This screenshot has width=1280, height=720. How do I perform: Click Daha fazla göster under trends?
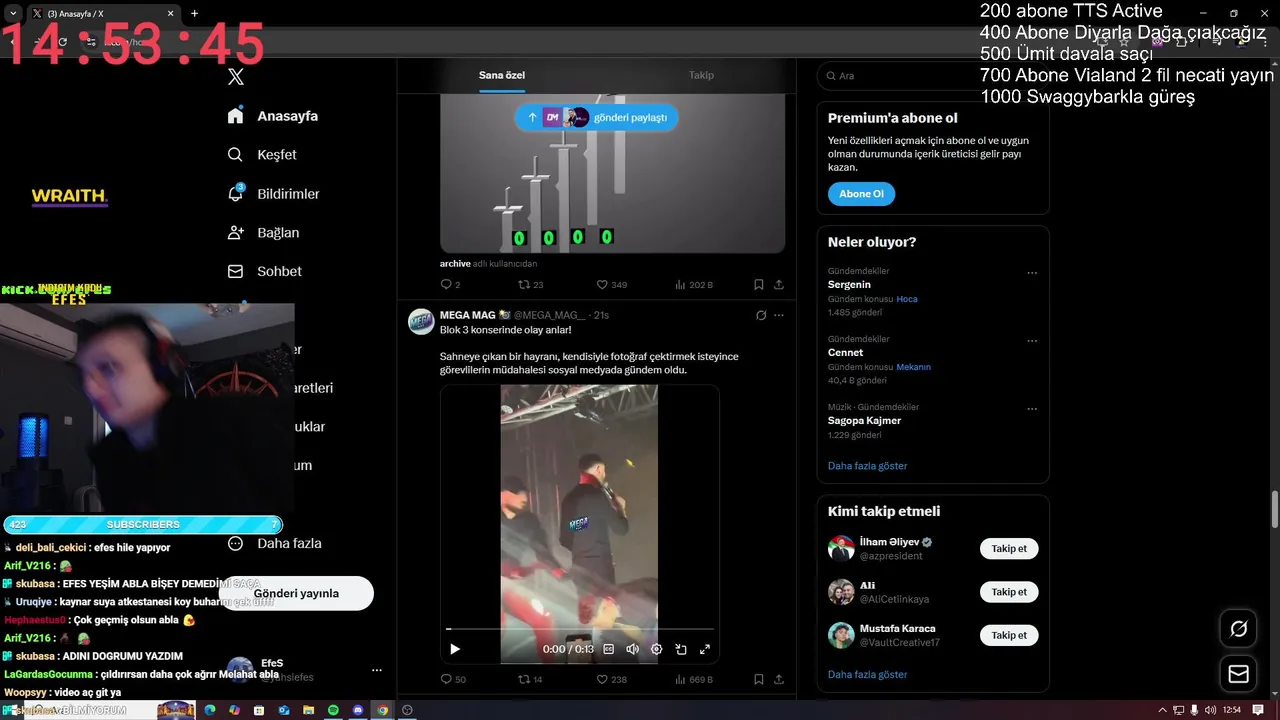click(x=867, y=466)
